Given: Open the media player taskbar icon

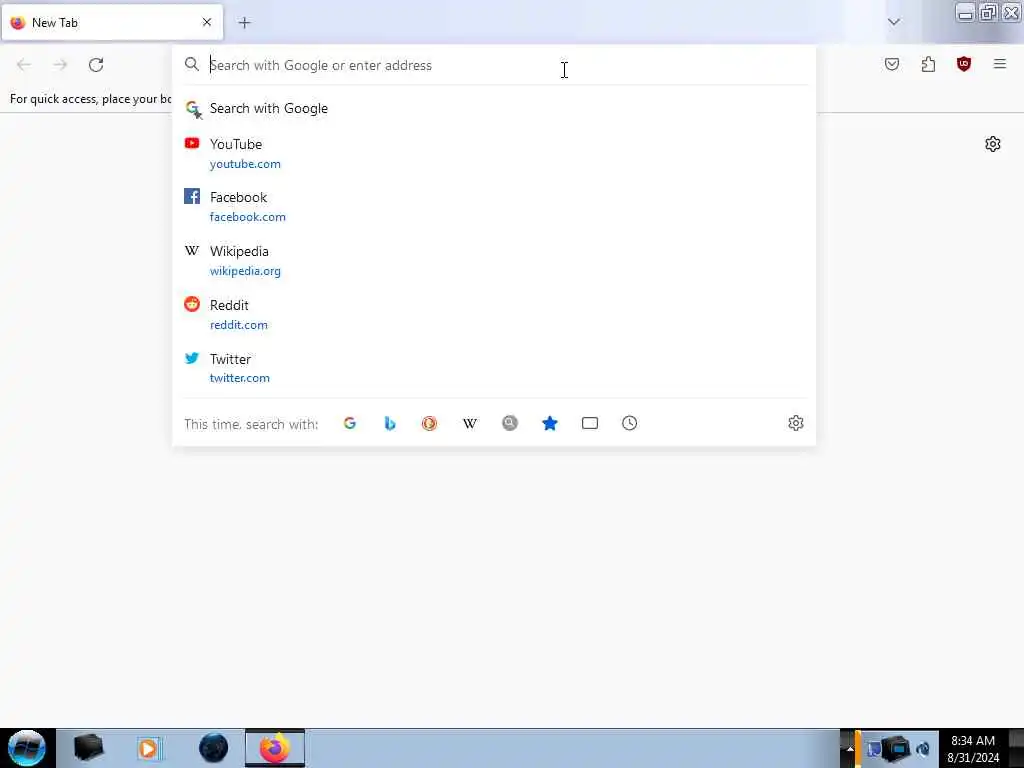Looking at the screenshot, I should point(148,748).
